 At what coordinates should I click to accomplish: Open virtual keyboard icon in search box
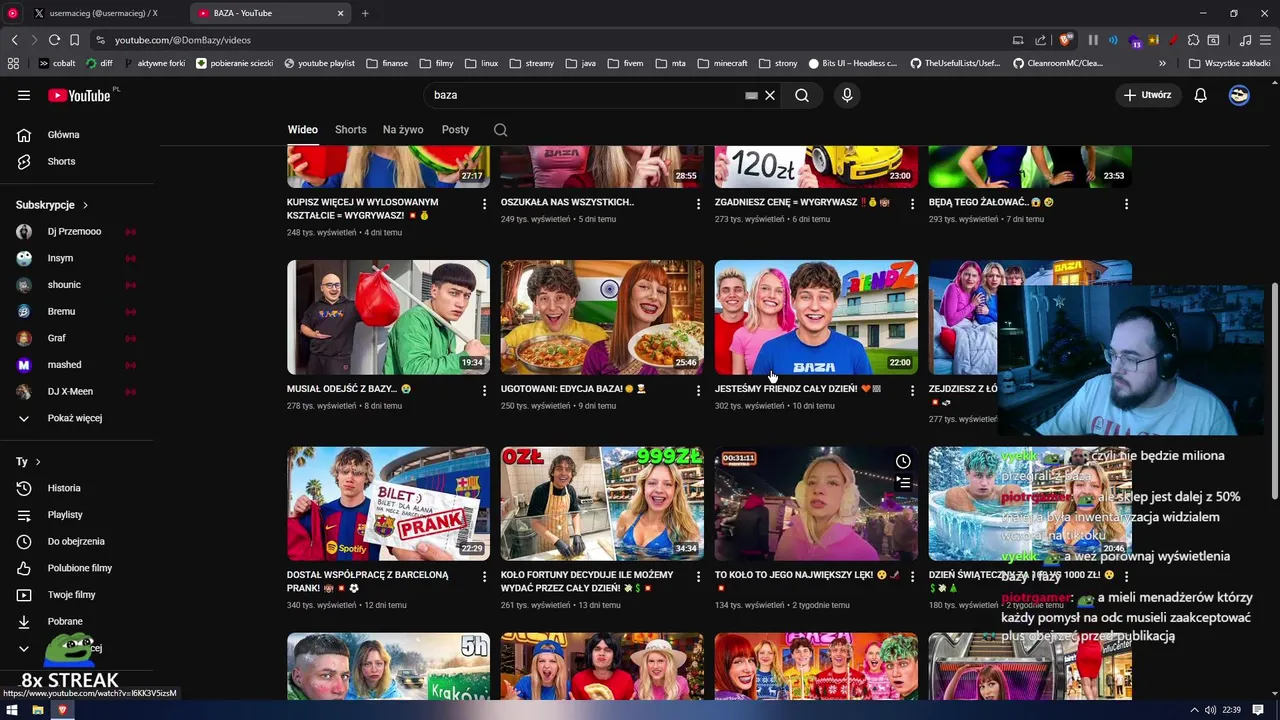(751, 95)
